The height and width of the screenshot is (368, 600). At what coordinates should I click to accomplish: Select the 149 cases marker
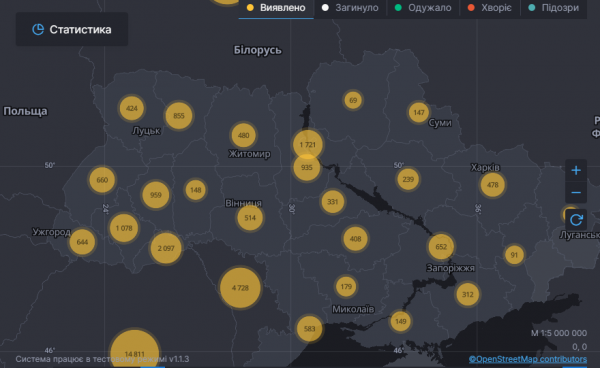point(400,321)
